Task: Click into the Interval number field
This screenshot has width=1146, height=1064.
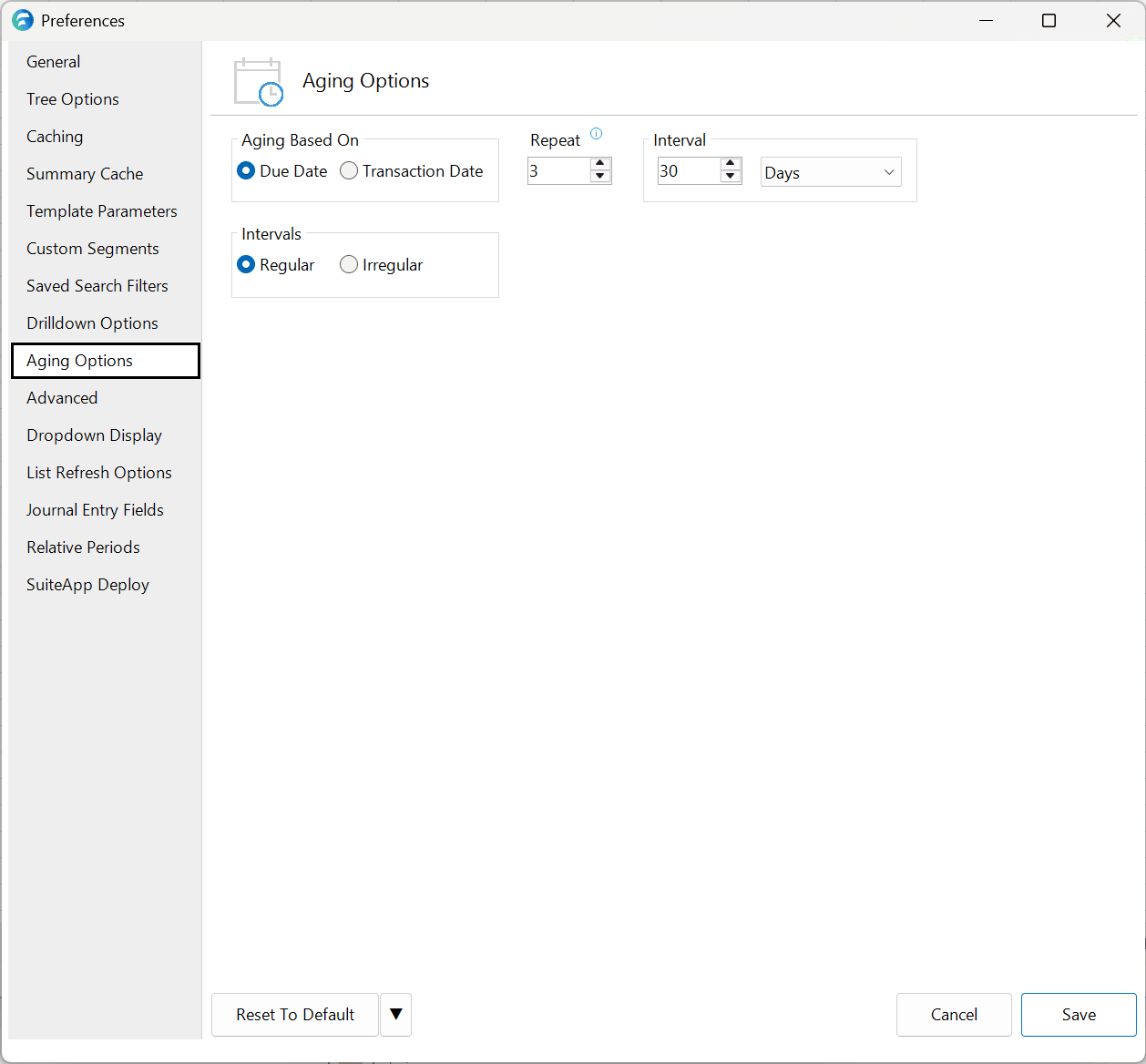Action: tap(689, 170)
